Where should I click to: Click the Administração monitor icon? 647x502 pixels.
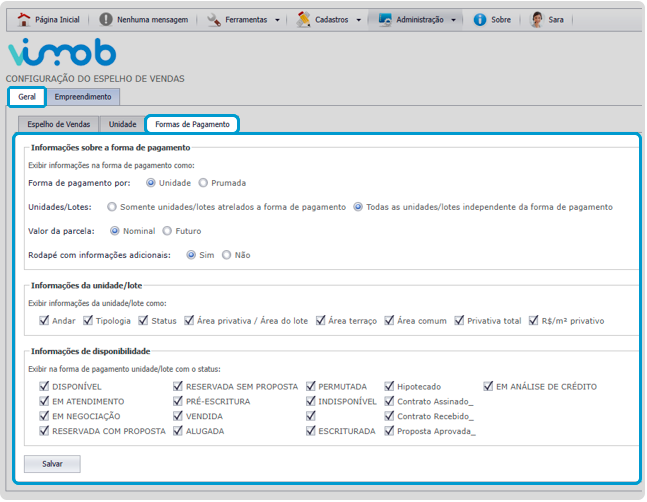point(385,19)
